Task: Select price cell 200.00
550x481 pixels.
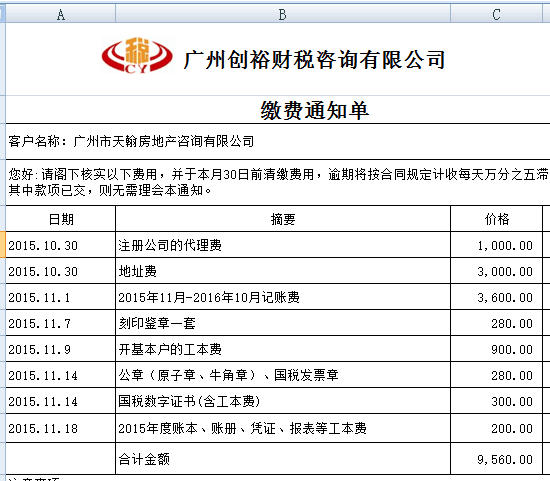Action: 496,428
